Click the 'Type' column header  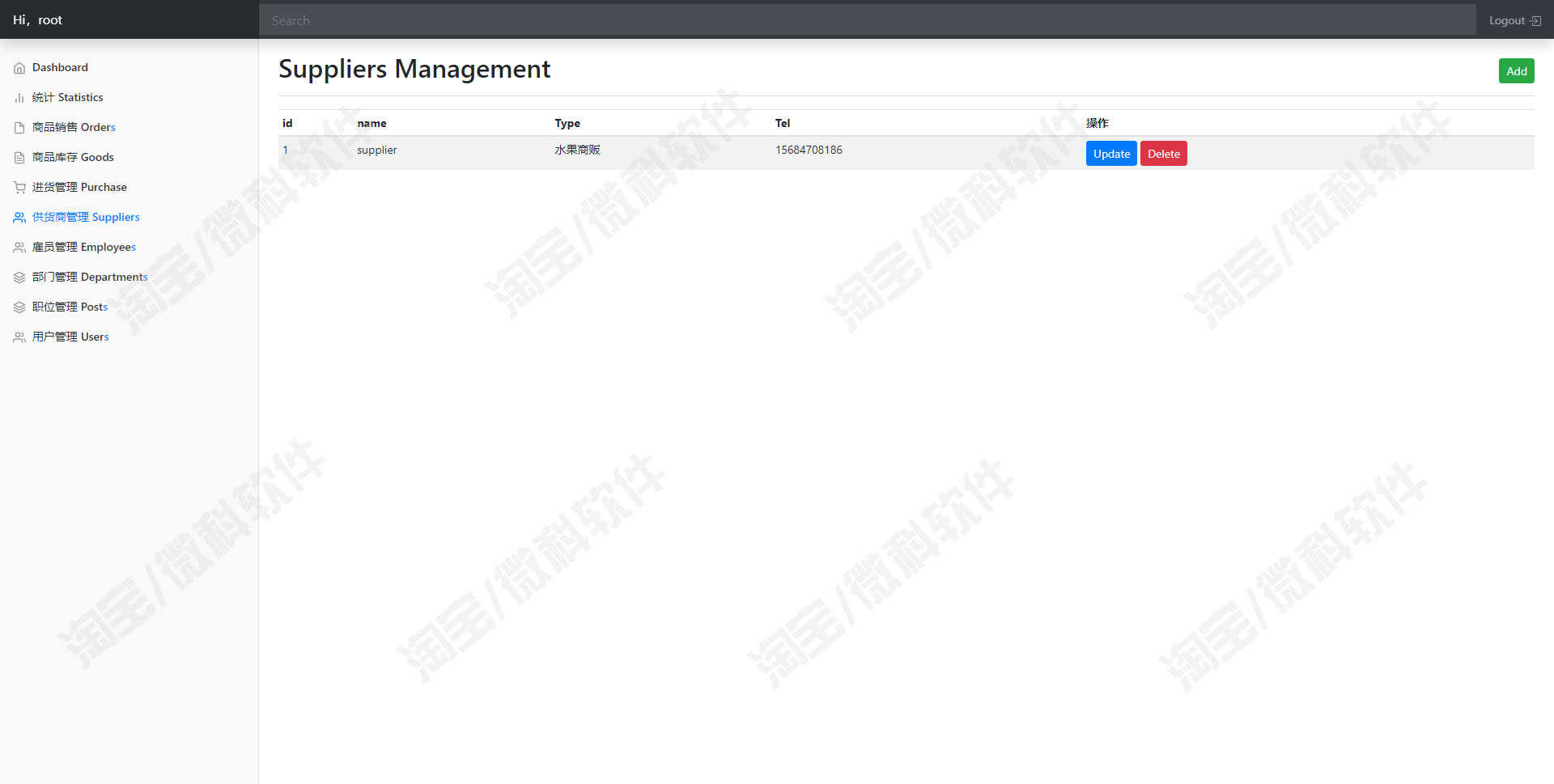(x=567, y=124)
